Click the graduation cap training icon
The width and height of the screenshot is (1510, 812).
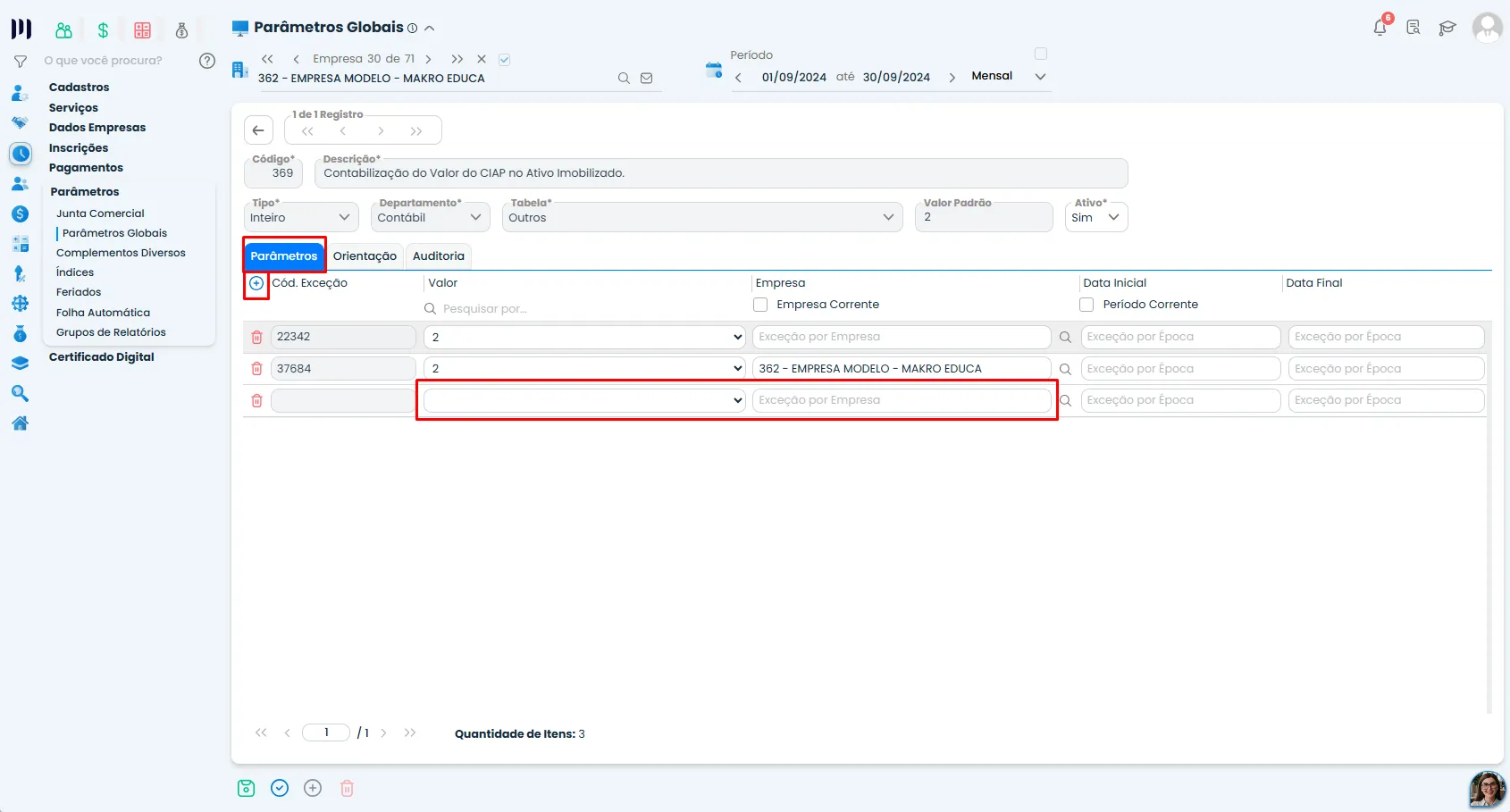pyautogui.click(x=1447, y=28)
